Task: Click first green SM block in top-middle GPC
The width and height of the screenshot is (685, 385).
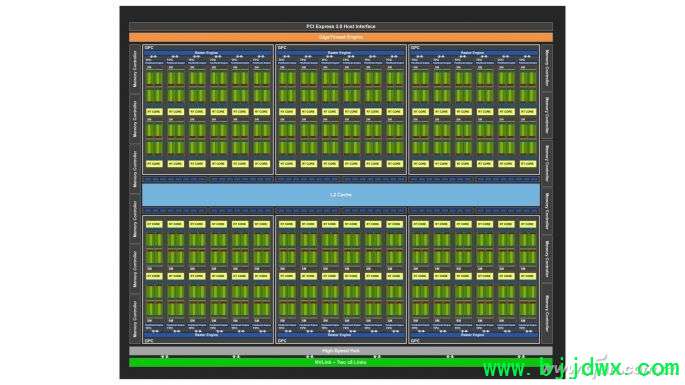Action: pyautogui.click(x=287, y=79)
